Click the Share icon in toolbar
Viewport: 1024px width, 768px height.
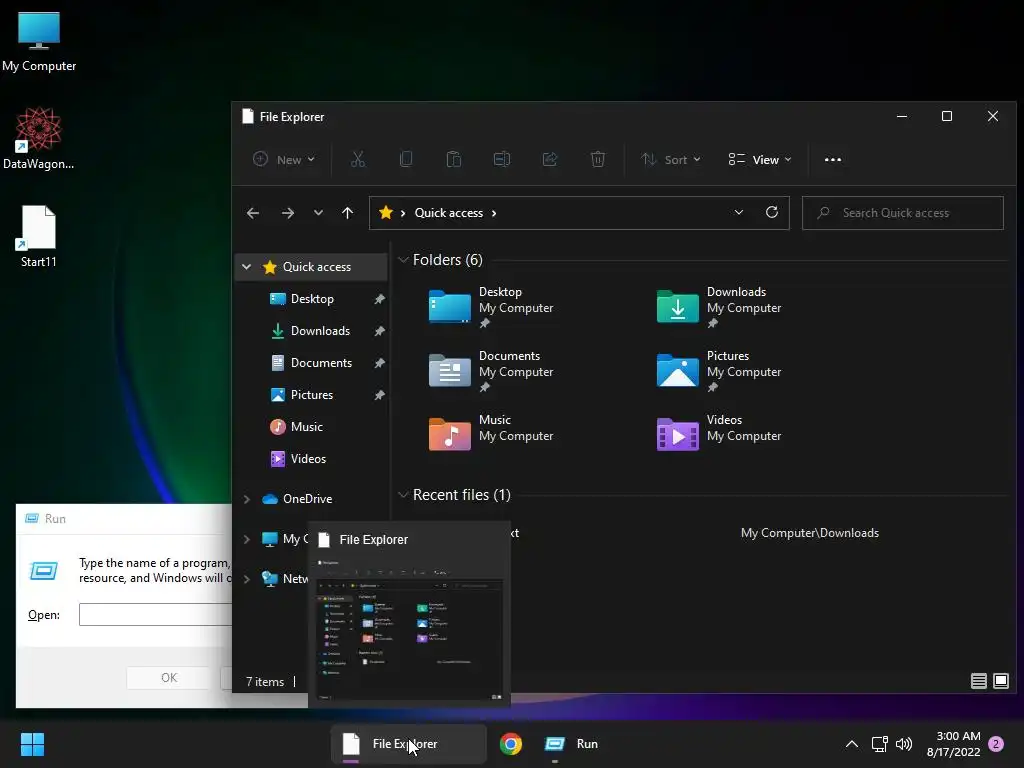pyautogui.click(x=550, y=159)
